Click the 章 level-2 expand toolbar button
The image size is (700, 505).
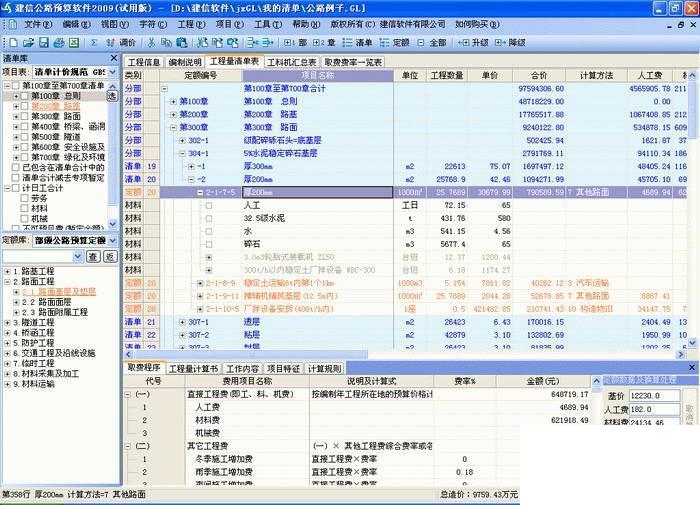pyautogui.click(x=324, y=42)
